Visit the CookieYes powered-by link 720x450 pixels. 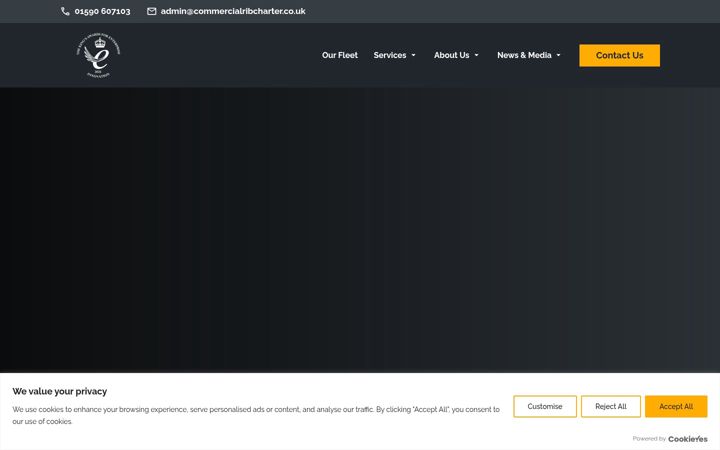coord(687,439)
